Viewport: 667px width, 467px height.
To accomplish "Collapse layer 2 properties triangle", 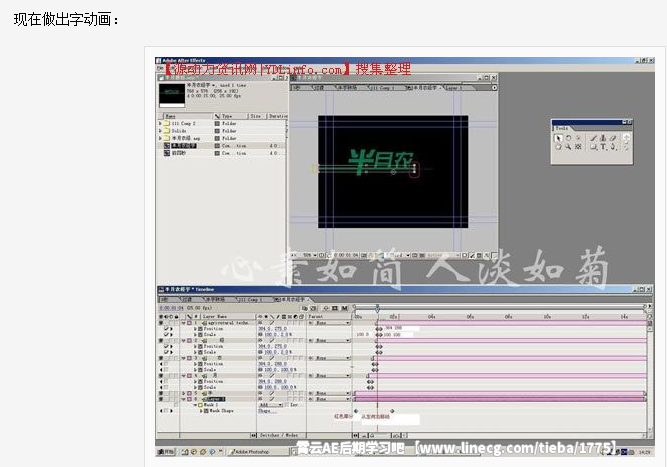I will click(184, 341).
